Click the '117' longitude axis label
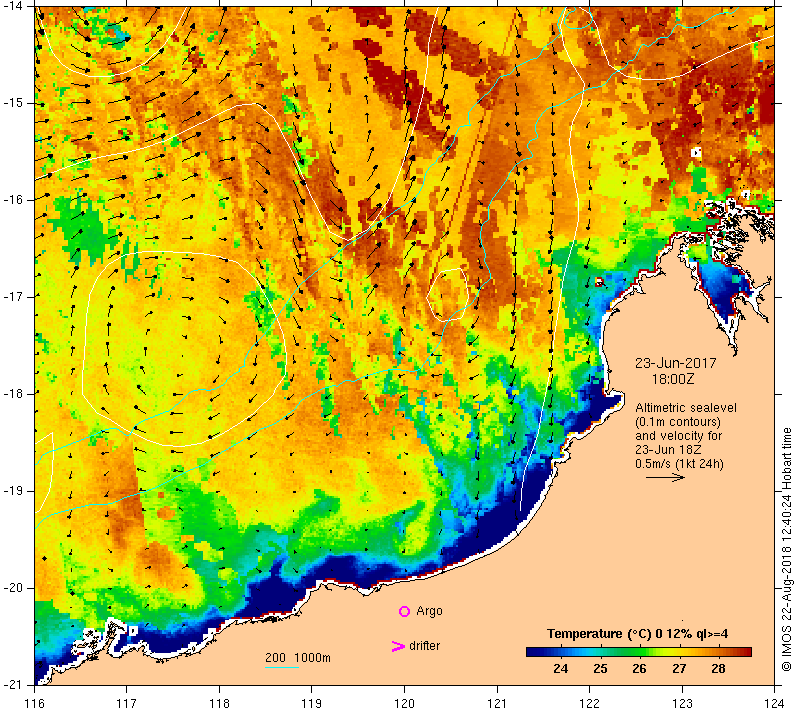Image resolution: width=800 pixels, height=710 pixels. (127, 703)
